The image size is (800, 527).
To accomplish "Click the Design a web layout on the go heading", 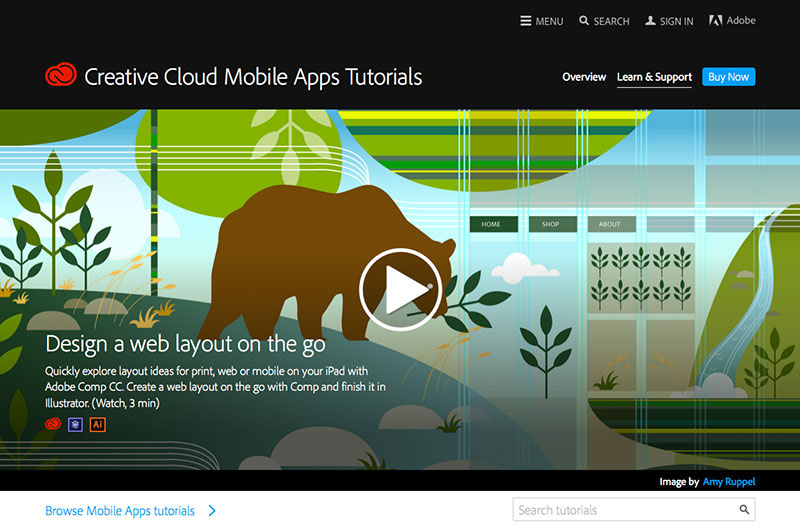I will 185,344.
